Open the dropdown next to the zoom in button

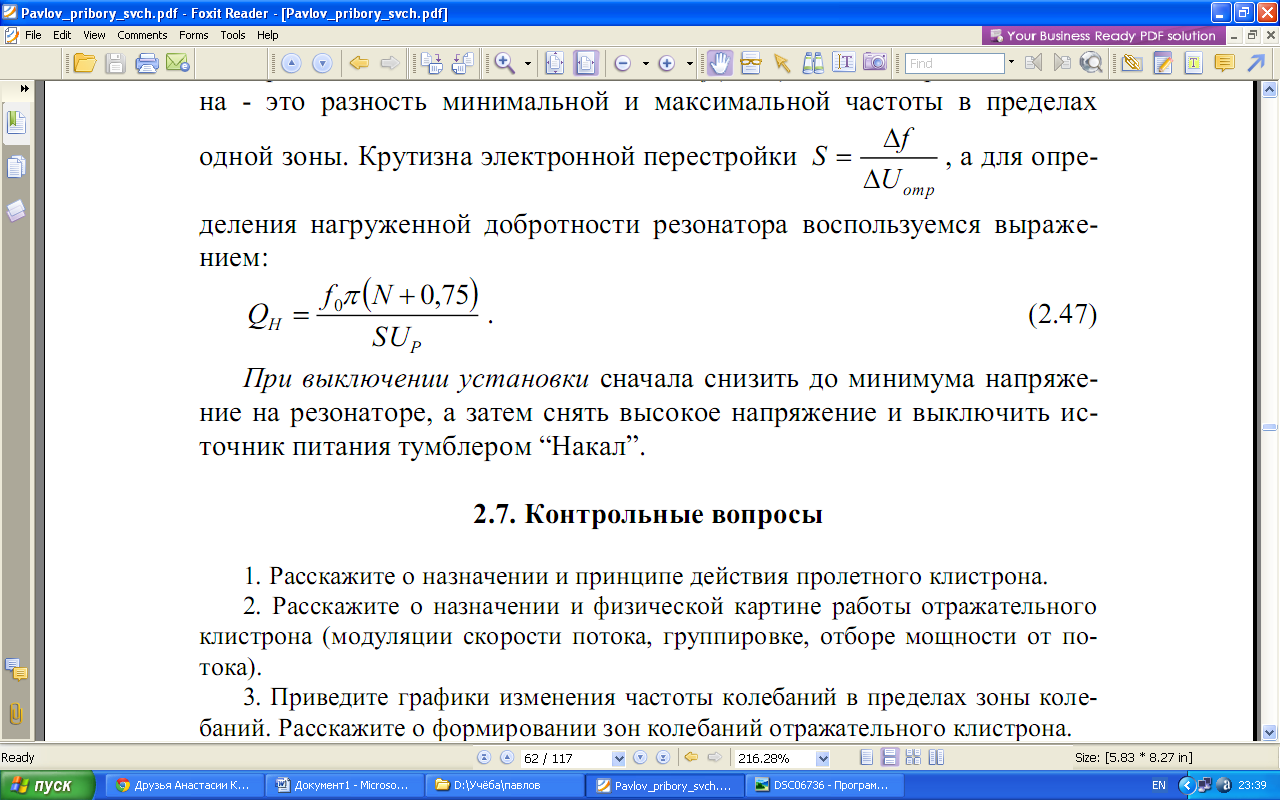[690, 63]
